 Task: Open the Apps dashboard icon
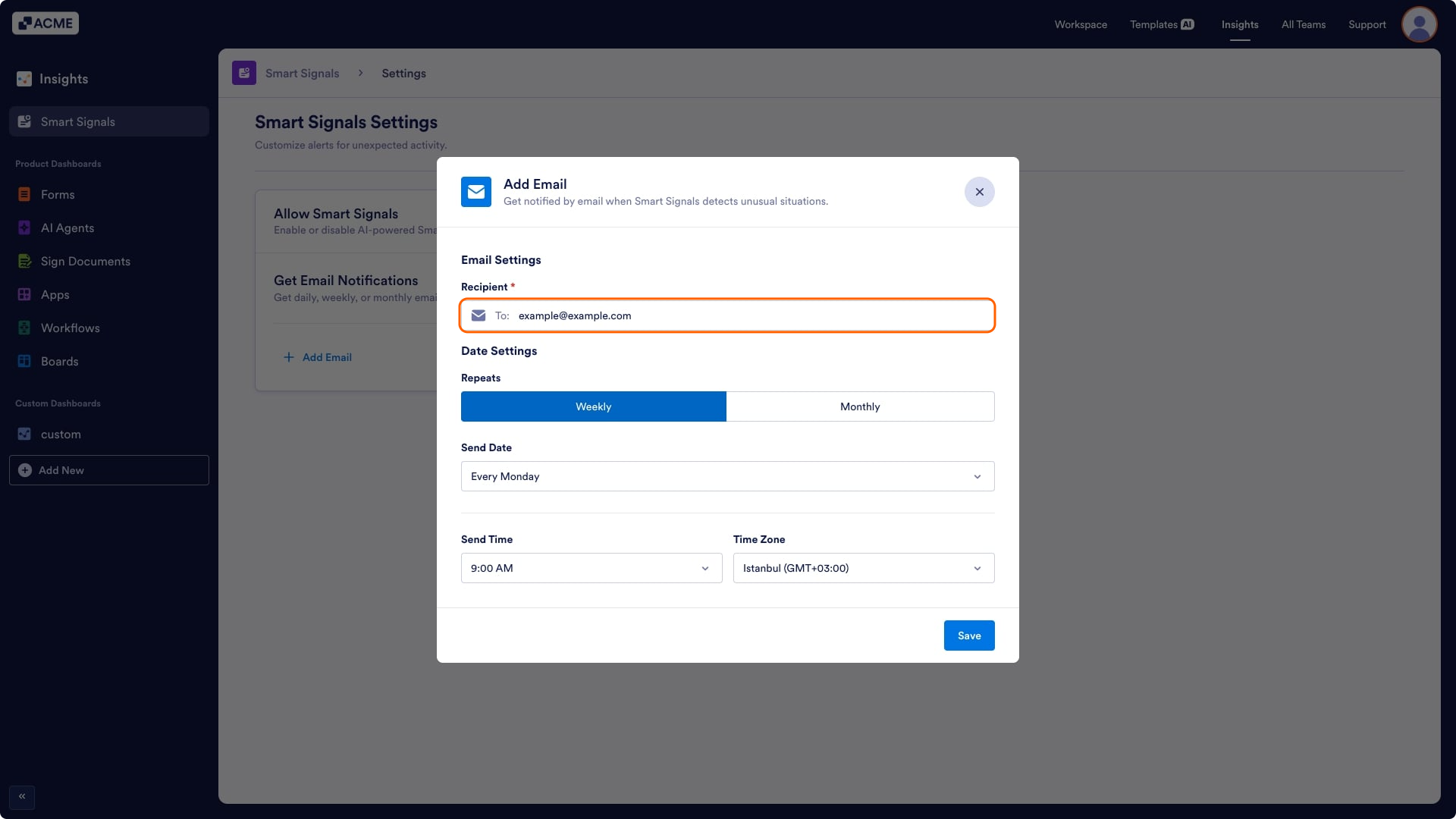(x=24, y=294)
